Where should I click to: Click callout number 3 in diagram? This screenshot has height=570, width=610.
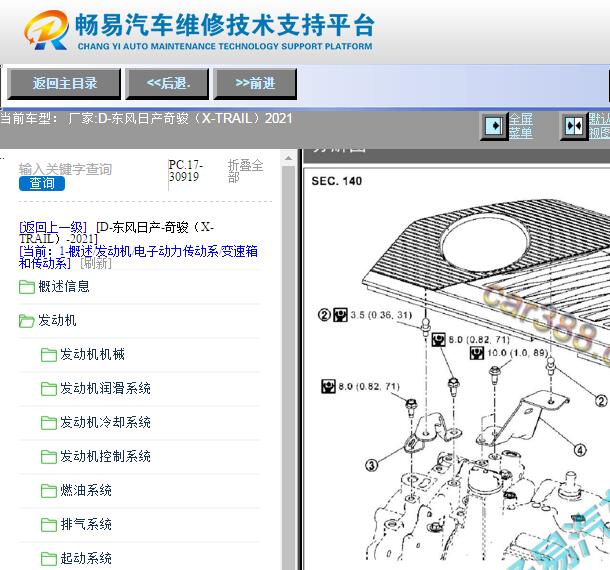click(372, 465)
